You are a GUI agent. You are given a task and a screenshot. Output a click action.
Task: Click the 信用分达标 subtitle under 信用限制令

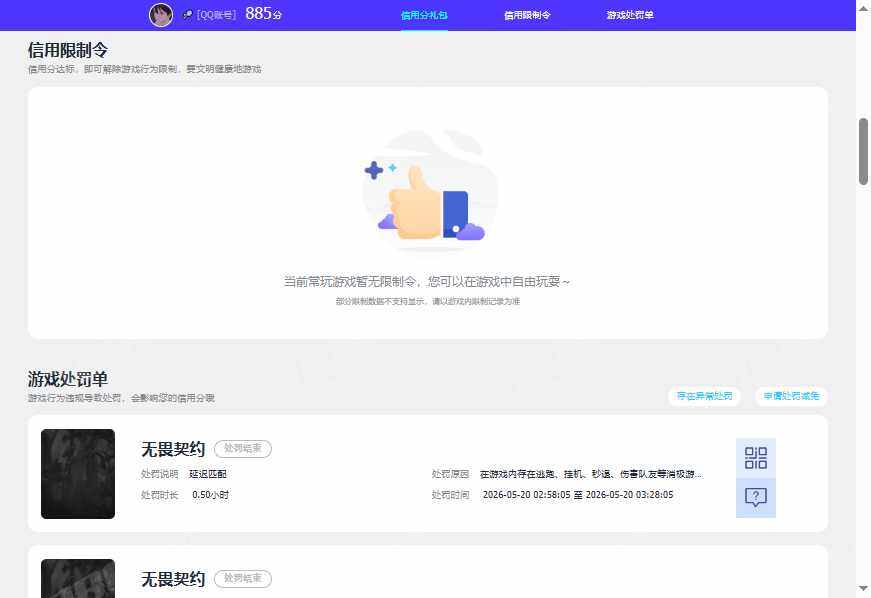coord(144,69)
